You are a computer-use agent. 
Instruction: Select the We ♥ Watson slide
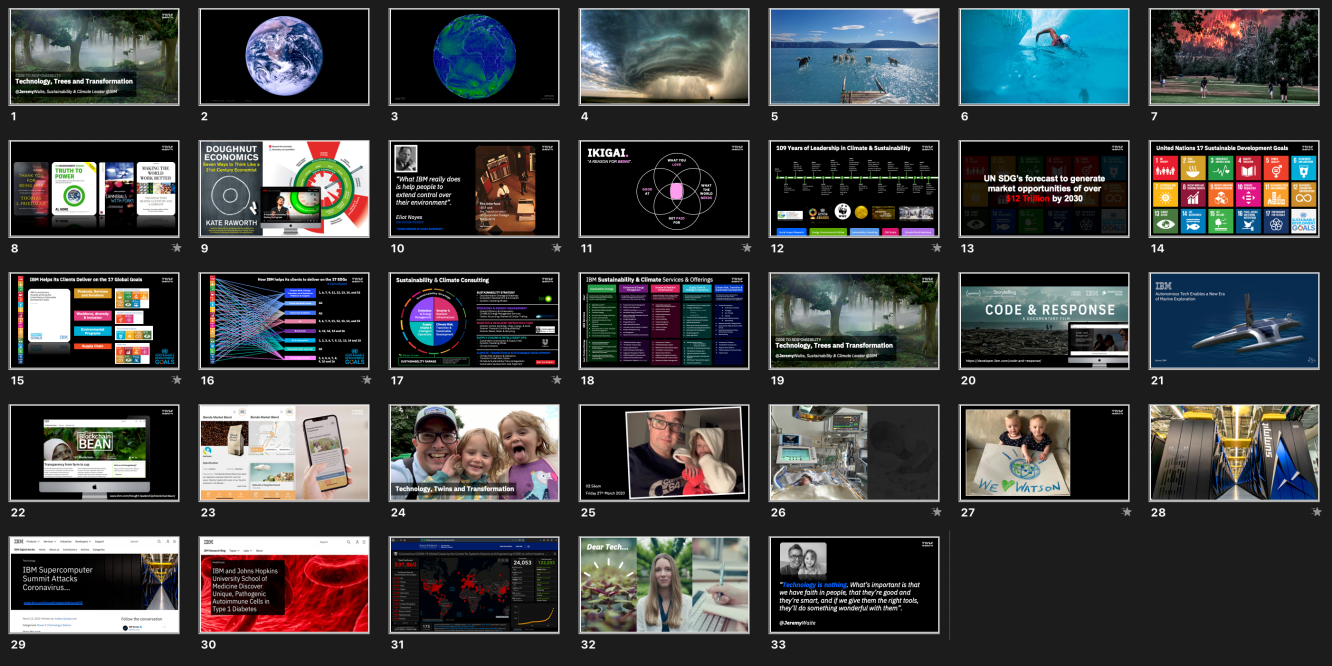(1045, 453)
